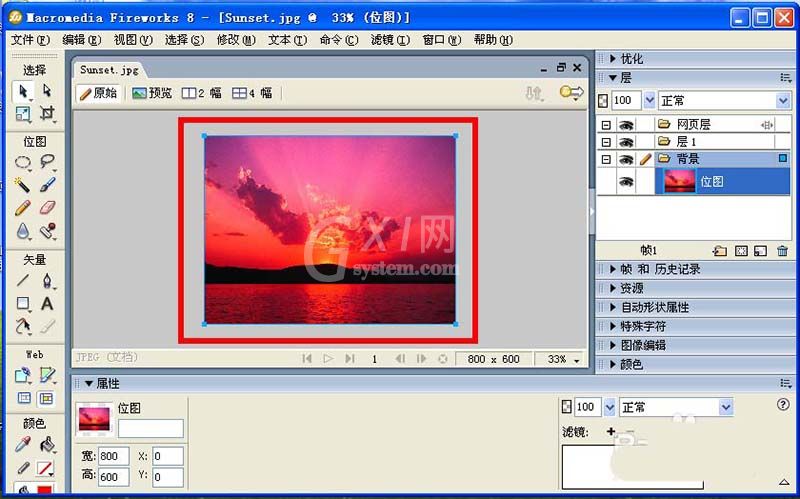Select the Blur tool
Viewport: 800px width, 499px height.
point(23,231)
